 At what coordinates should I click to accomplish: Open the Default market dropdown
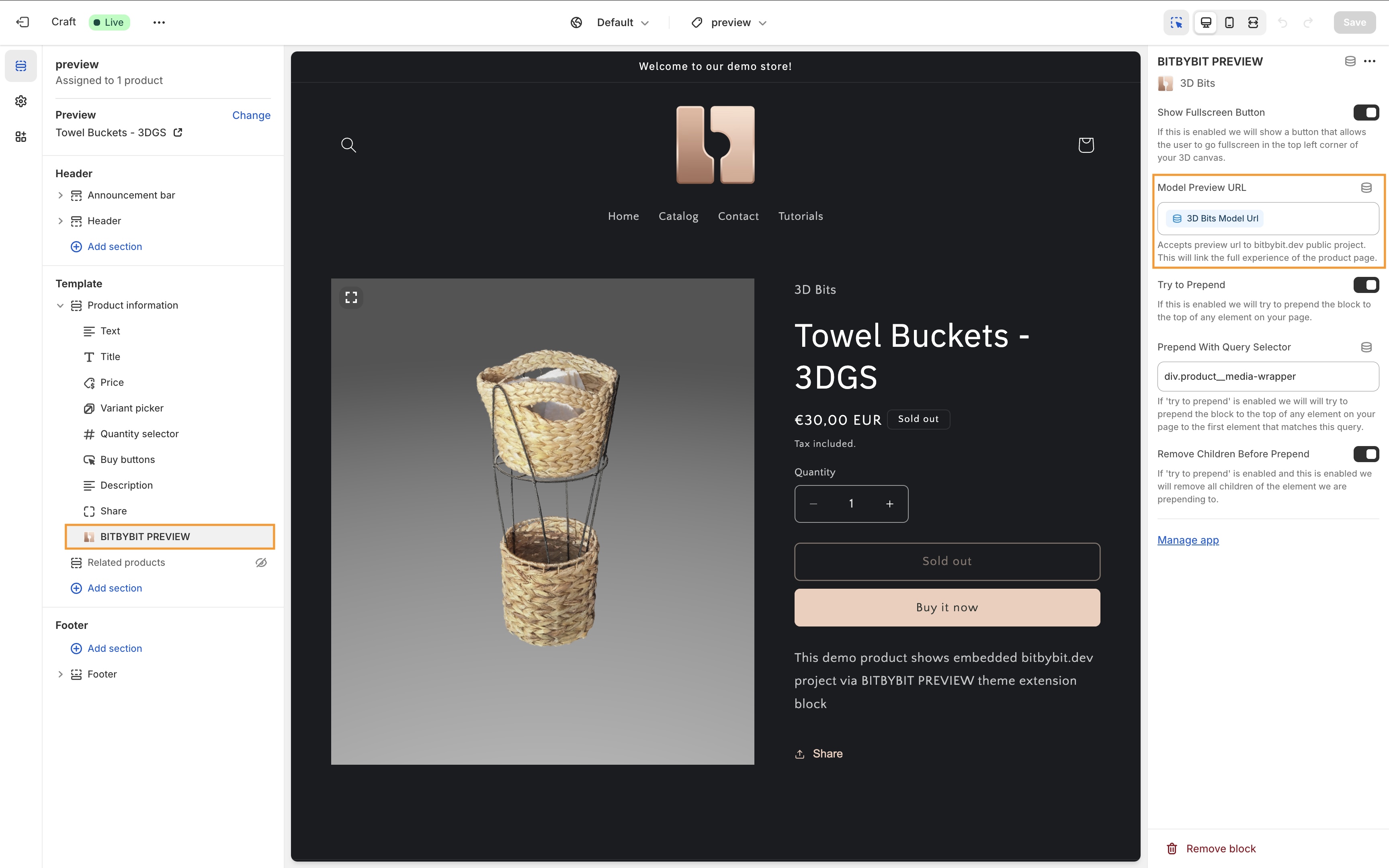pyautogui.click(x=610, y=23)
